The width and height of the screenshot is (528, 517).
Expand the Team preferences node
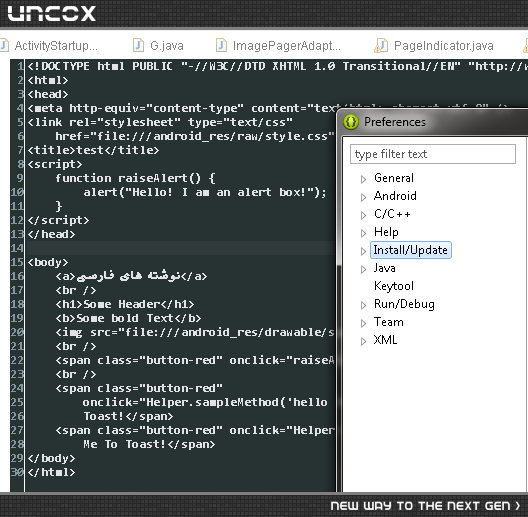click(363, 323)
